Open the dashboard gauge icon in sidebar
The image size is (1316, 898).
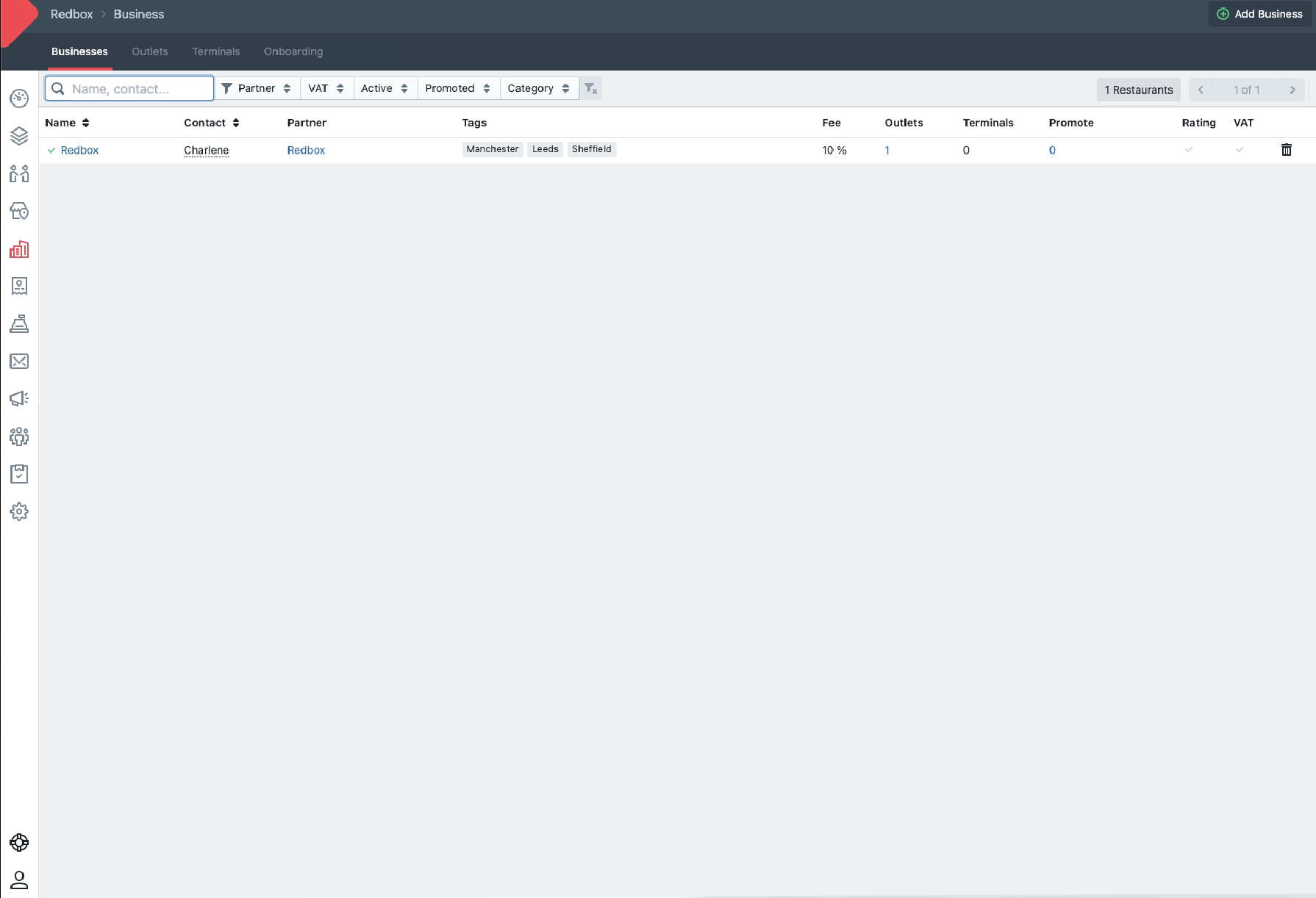19,98
